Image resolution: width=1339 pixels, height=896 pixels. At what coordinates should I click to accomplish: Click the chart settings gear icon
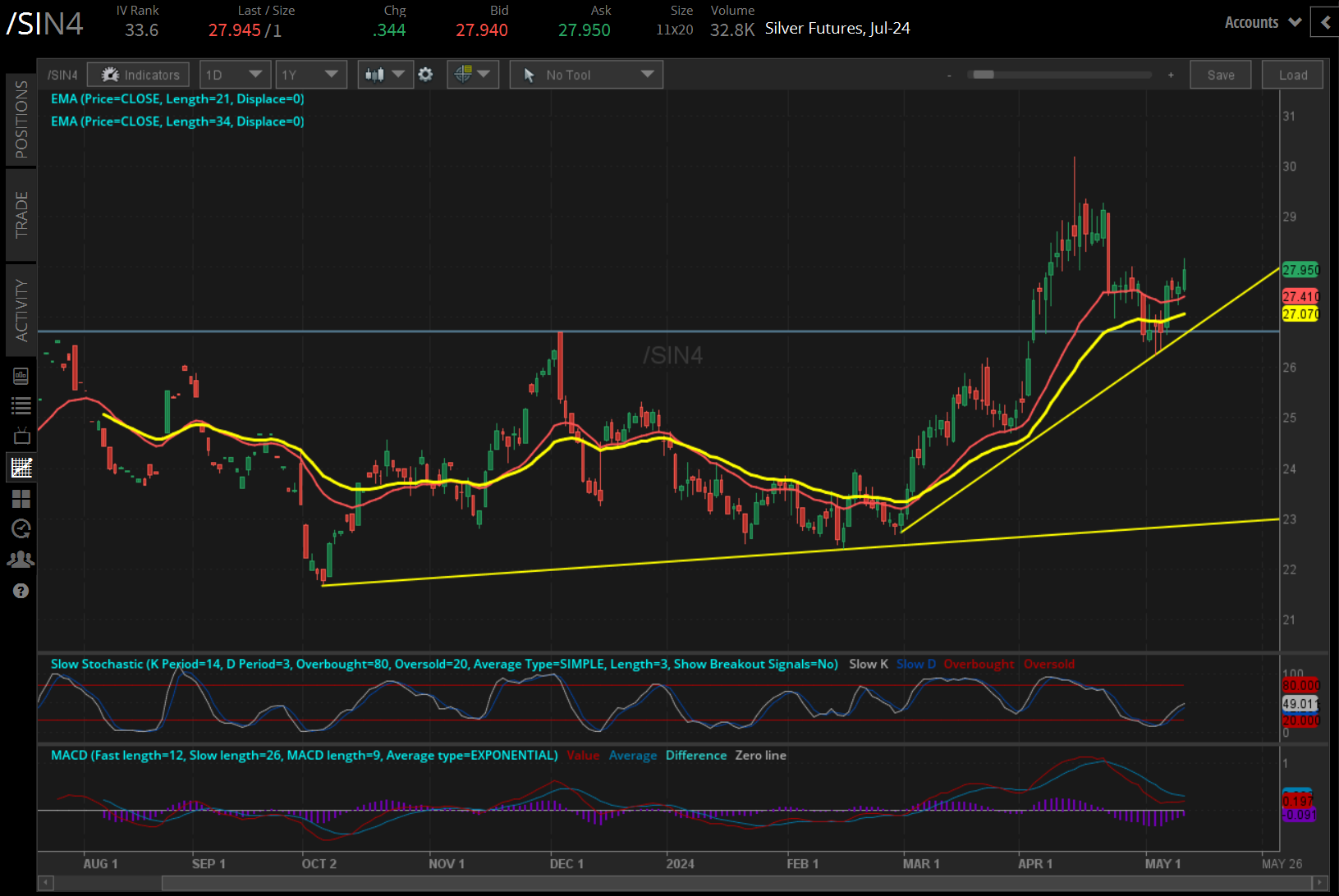[425, 74]
